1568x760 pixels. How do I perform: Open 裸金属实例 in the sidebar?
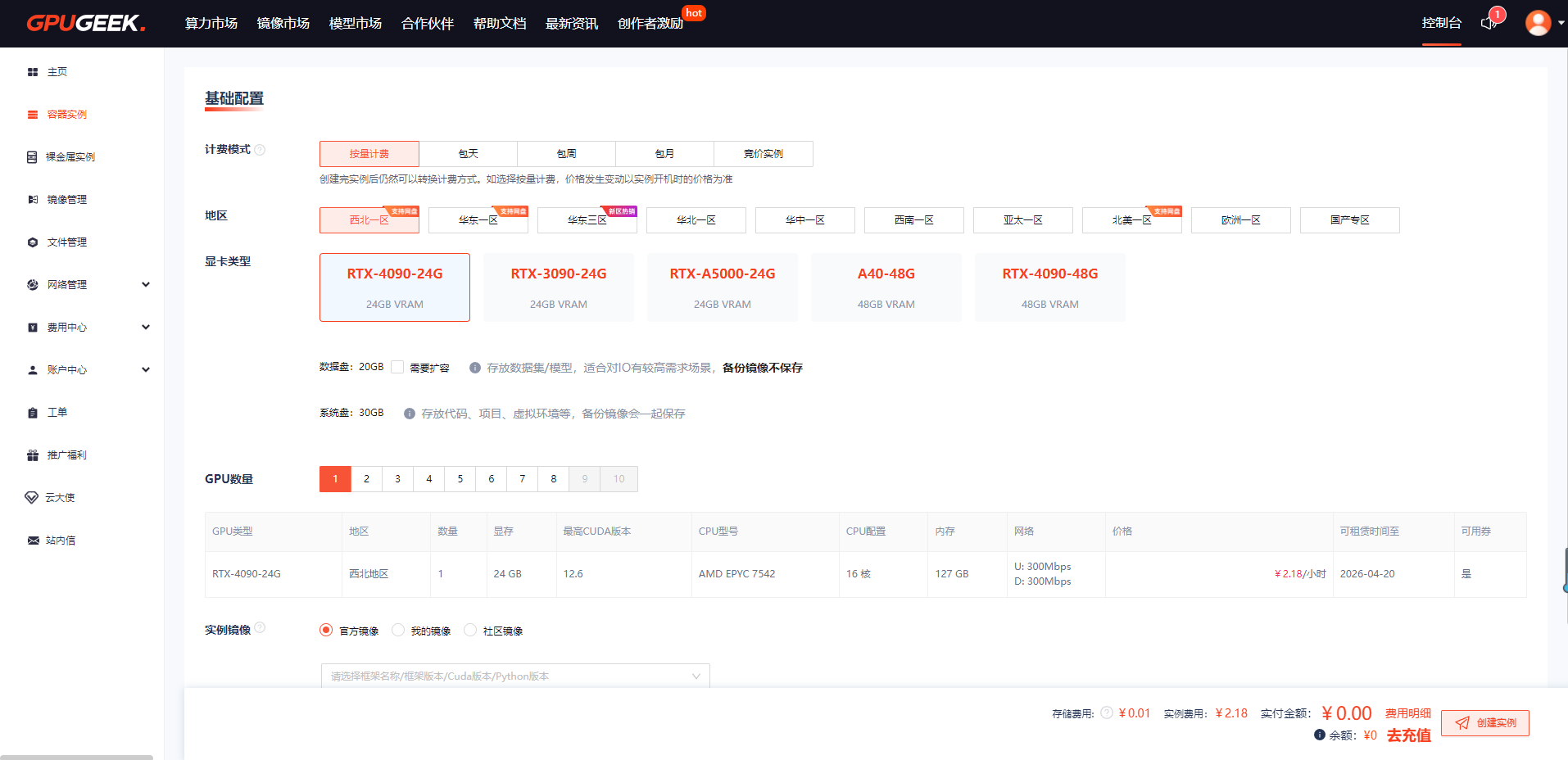[69, 156]
